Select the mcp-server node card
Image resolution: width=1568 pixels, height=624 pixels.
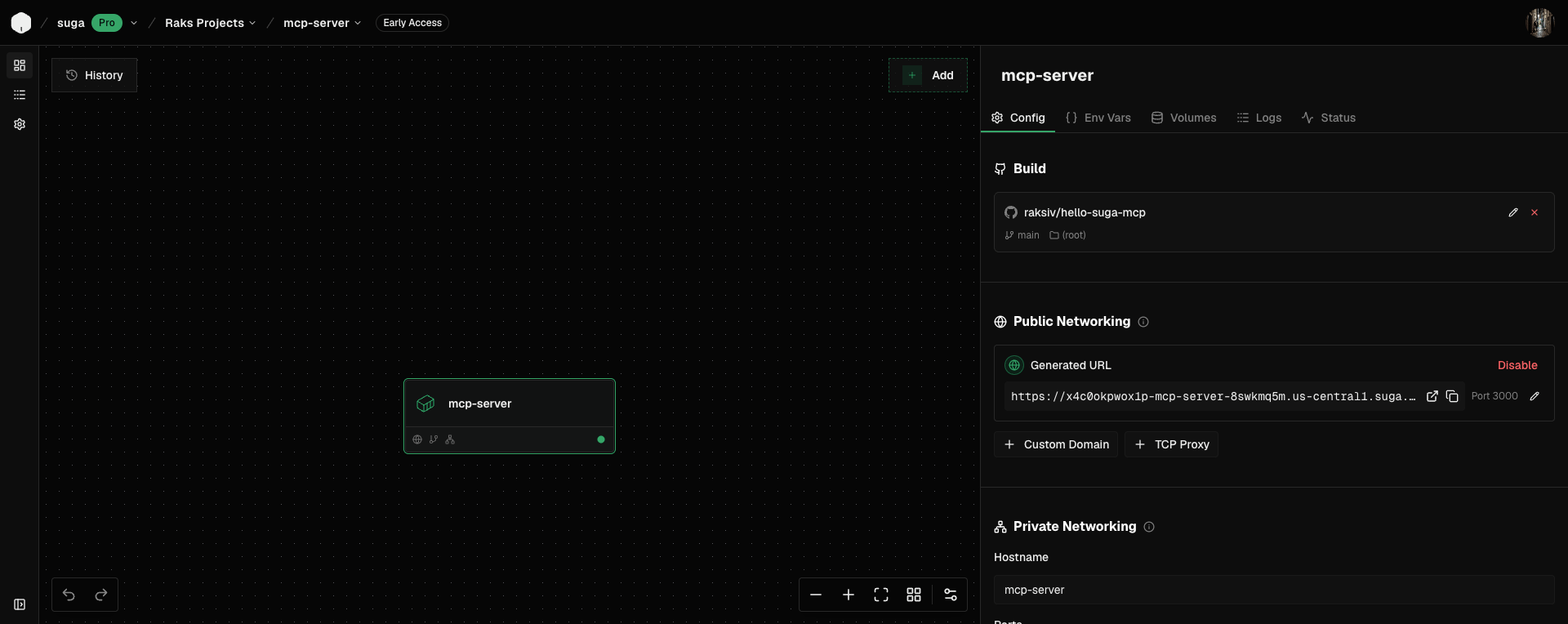[510, 416]
